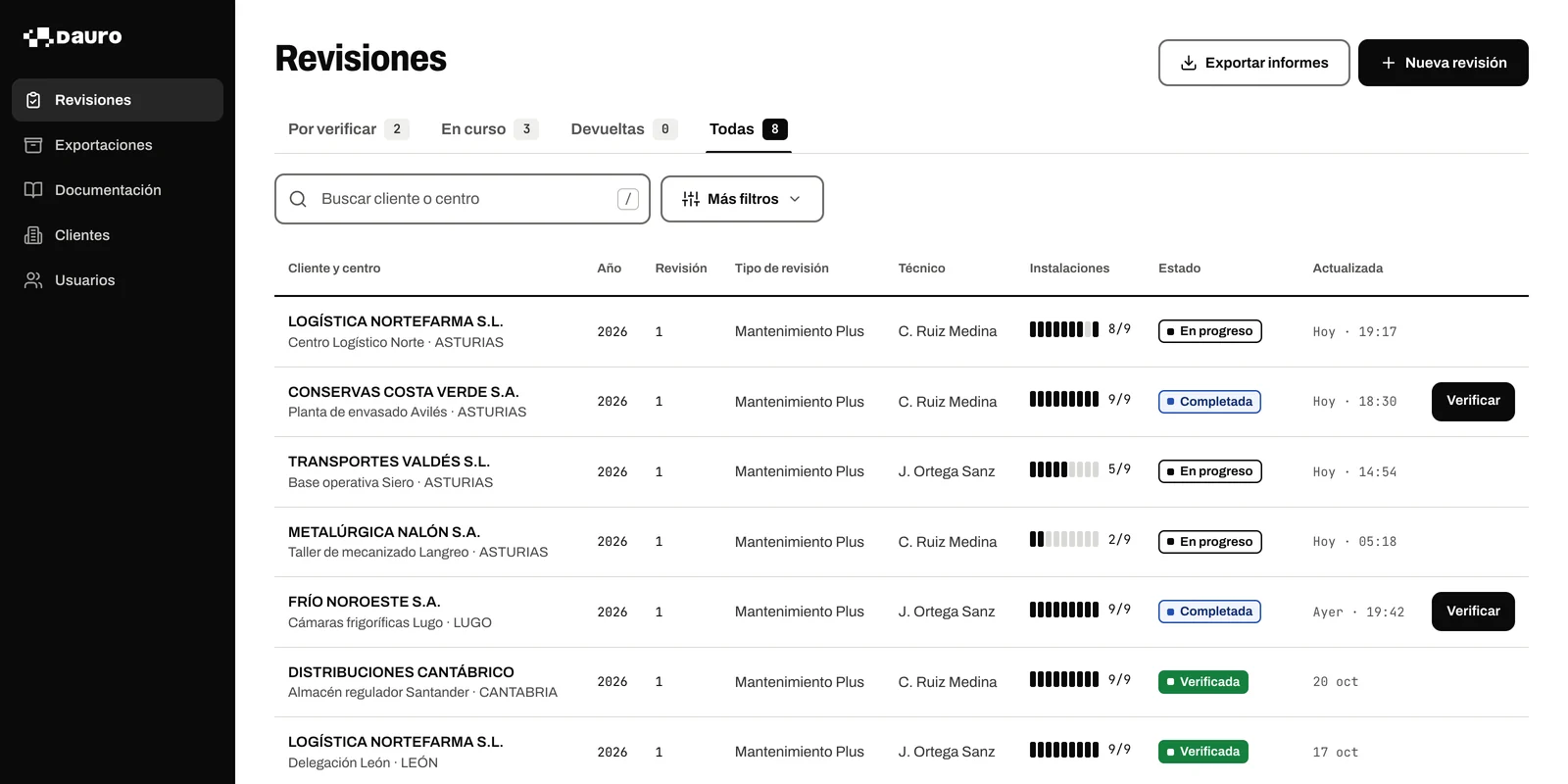Click the Cliente y centro column header

click(x=334, y=269)
